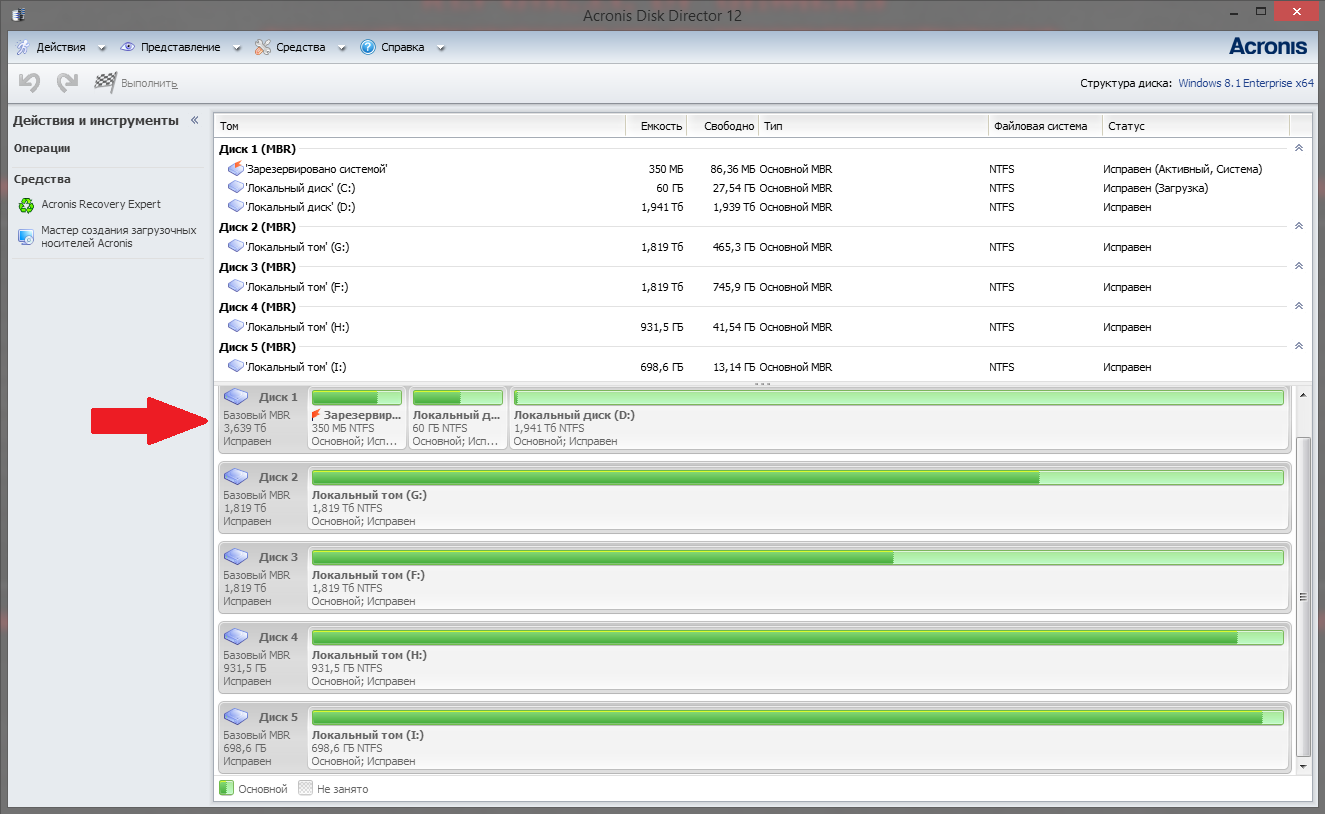Click the redo arrow icon in the toolbar

[x=67, y=83]
